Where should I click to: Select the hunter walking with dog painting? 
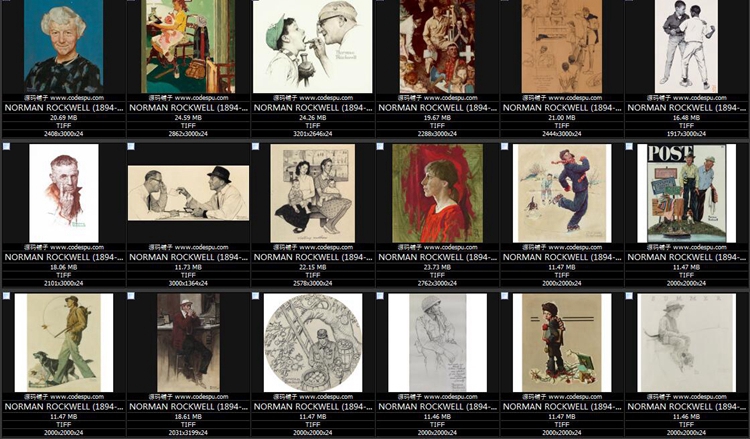tap(64, 343)
